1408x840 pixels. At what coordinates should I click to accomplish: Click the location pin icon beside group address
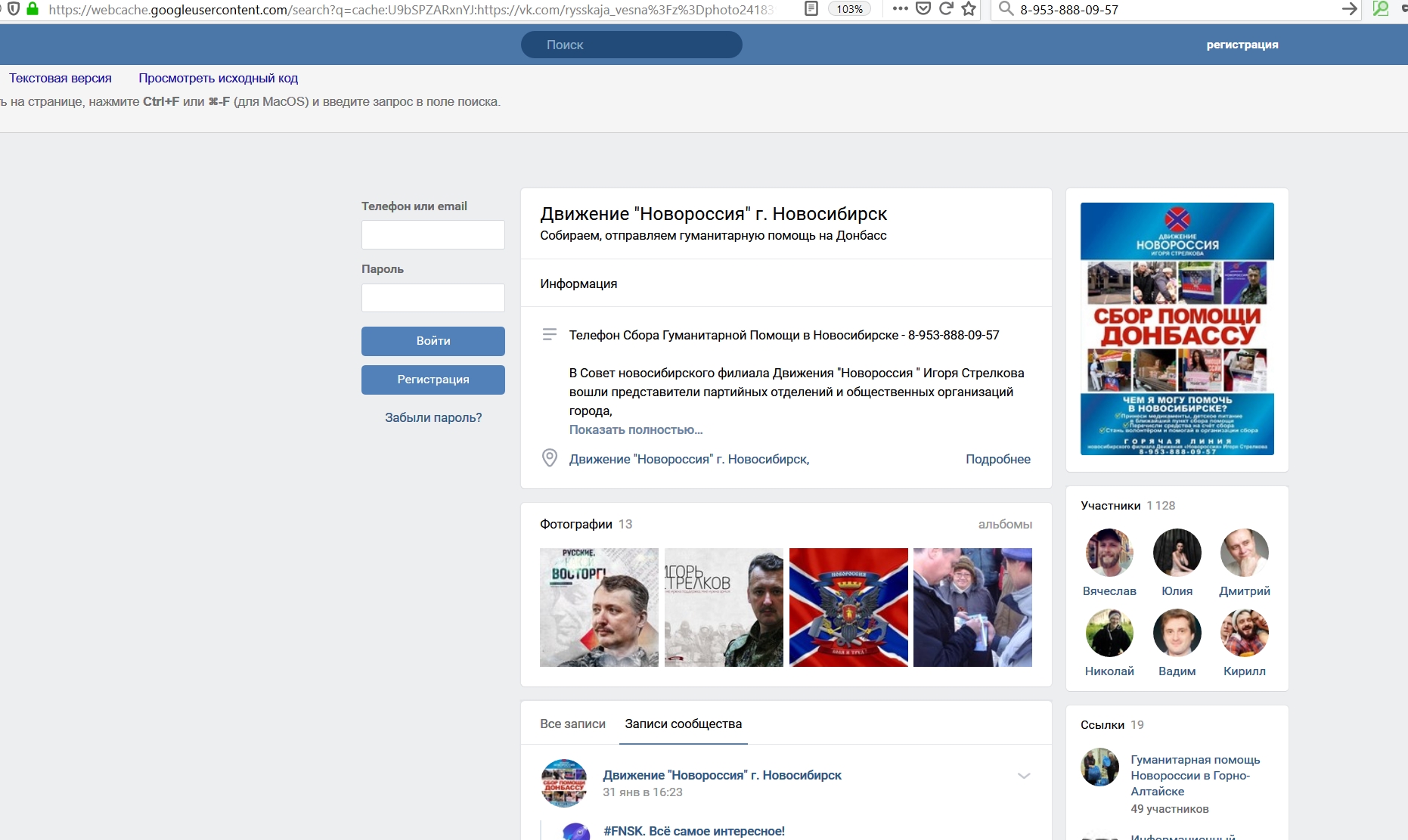coord(550,458)
